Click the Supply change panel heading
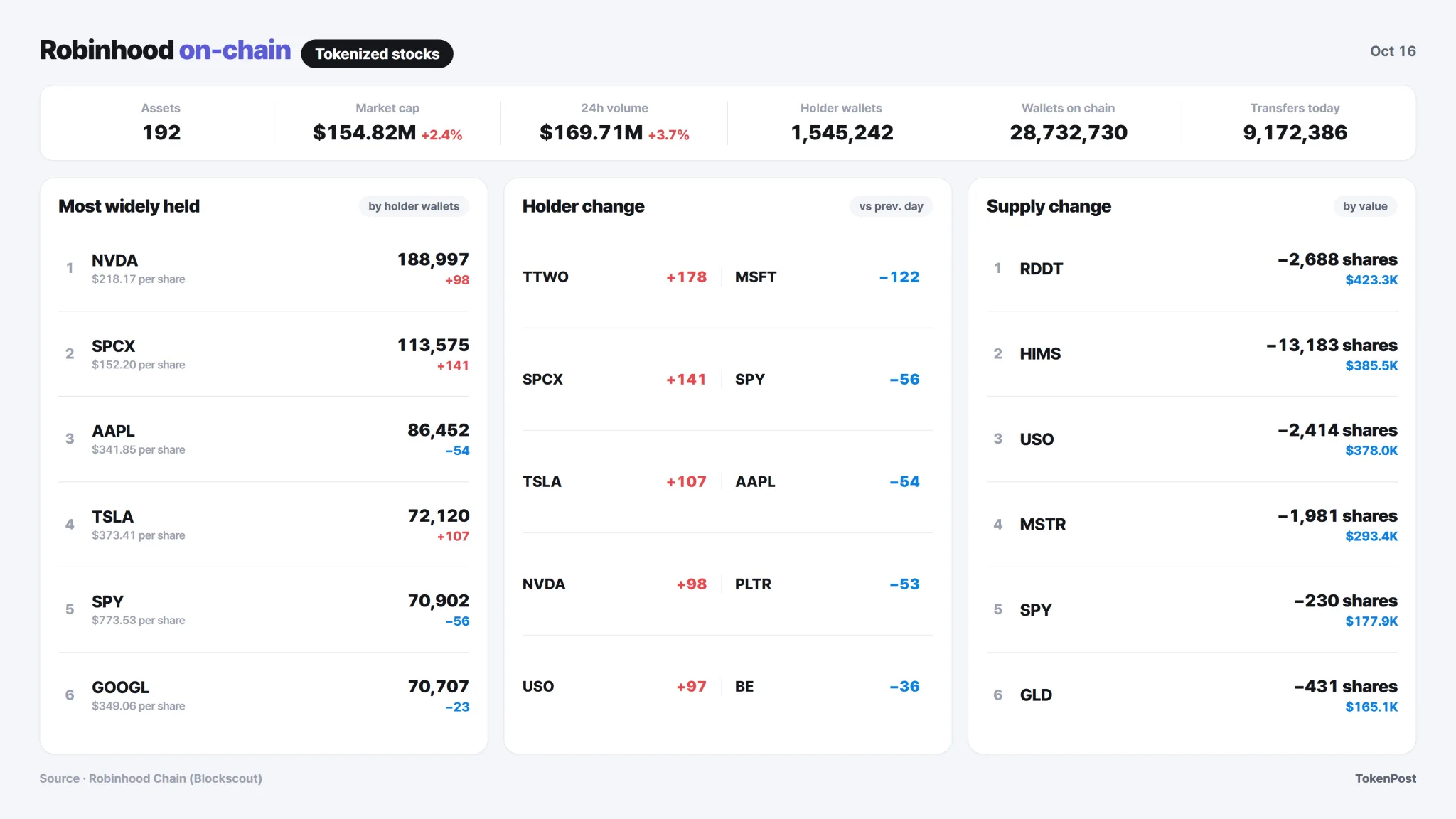Viewport: 1456px width, 819px height. (x=1049, y=206)
